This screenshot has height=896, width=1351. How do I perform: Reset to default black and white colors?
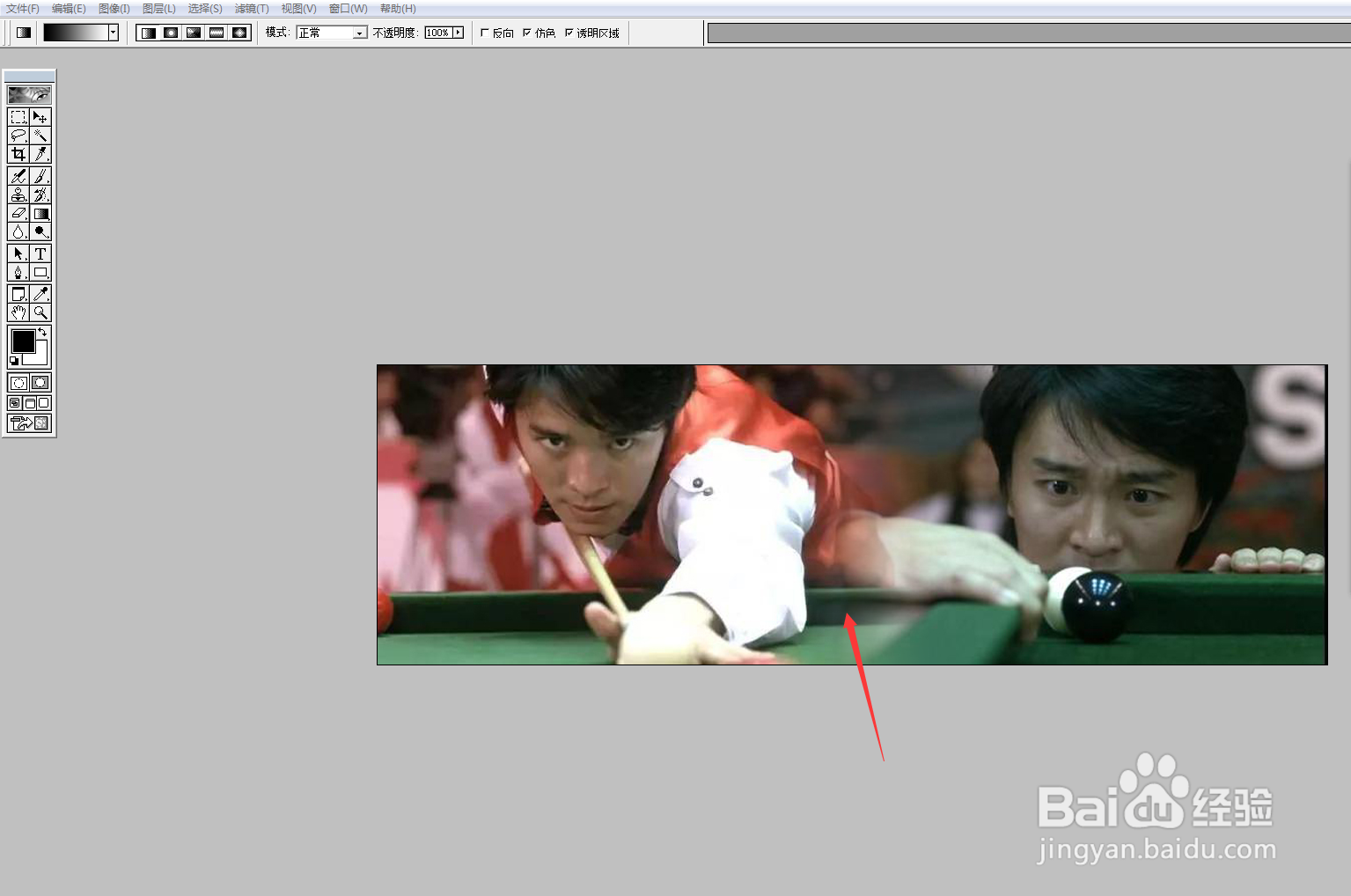(14, 361)
